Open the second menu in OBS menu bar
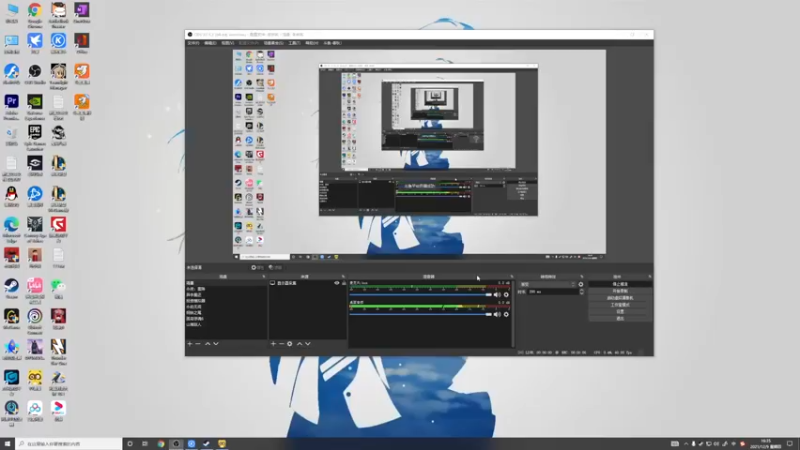The width and height of the screenshot is (800, 450). coord(210,43)
